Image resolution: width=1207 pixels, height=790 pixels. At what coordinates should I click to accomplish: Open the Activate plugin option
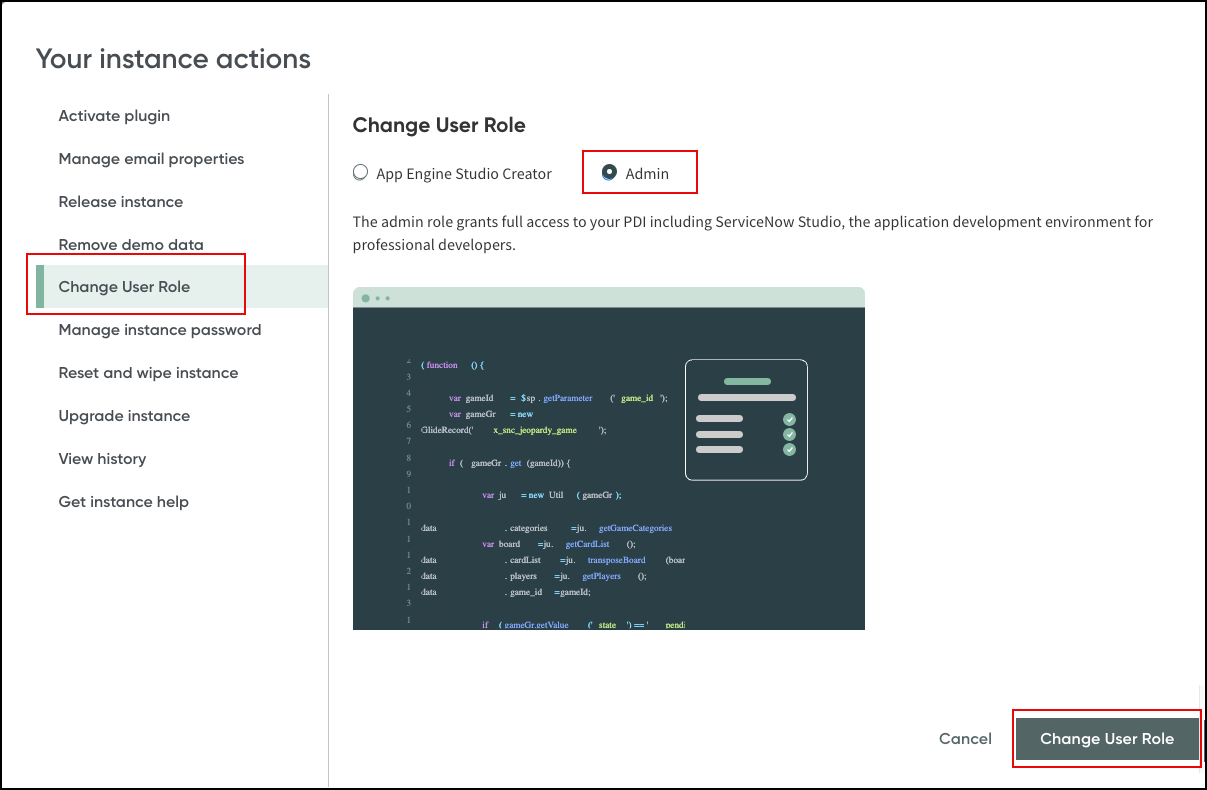click(114, 116)
